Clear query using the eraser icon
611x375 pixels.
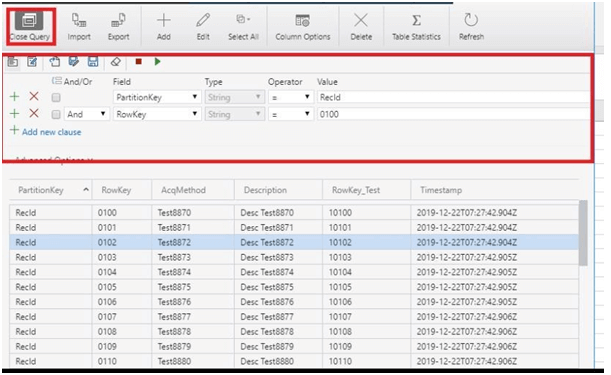(x=116, y=62)
